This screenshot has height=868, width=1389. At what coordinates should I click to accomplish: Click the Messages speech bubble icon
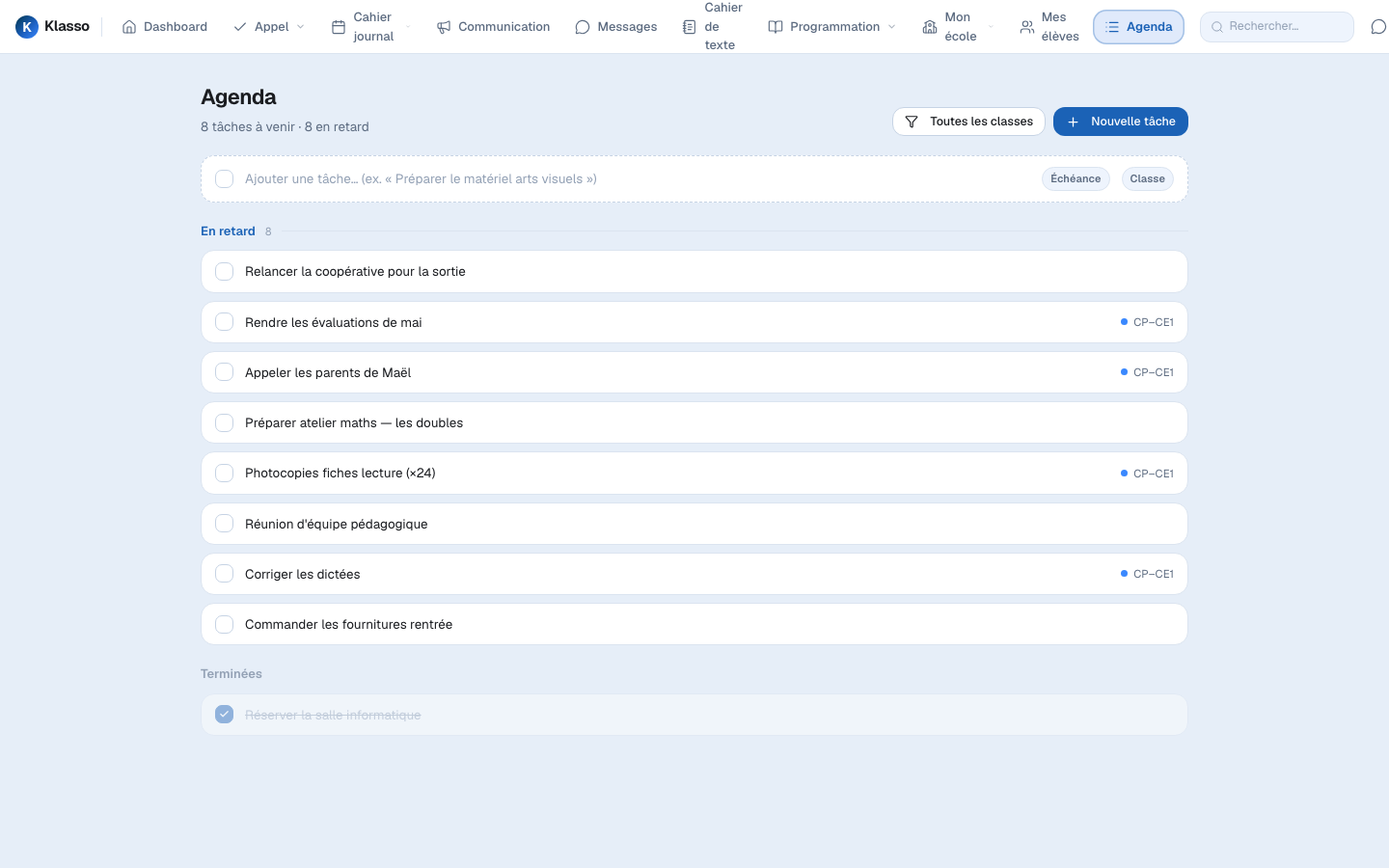tap(583, 27)
